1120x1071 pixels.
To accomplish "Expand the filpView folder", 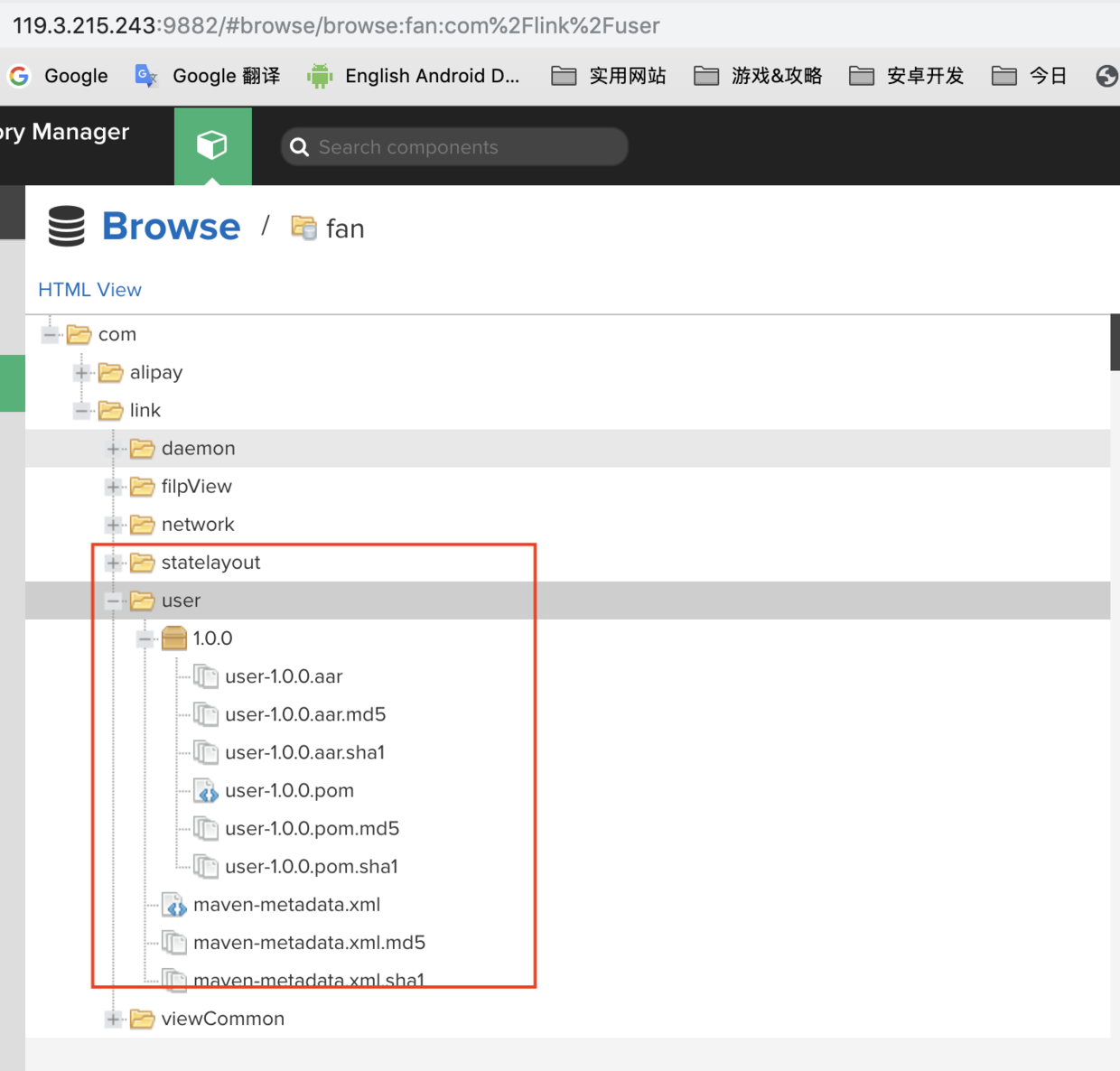I will [x=113, y=487].
